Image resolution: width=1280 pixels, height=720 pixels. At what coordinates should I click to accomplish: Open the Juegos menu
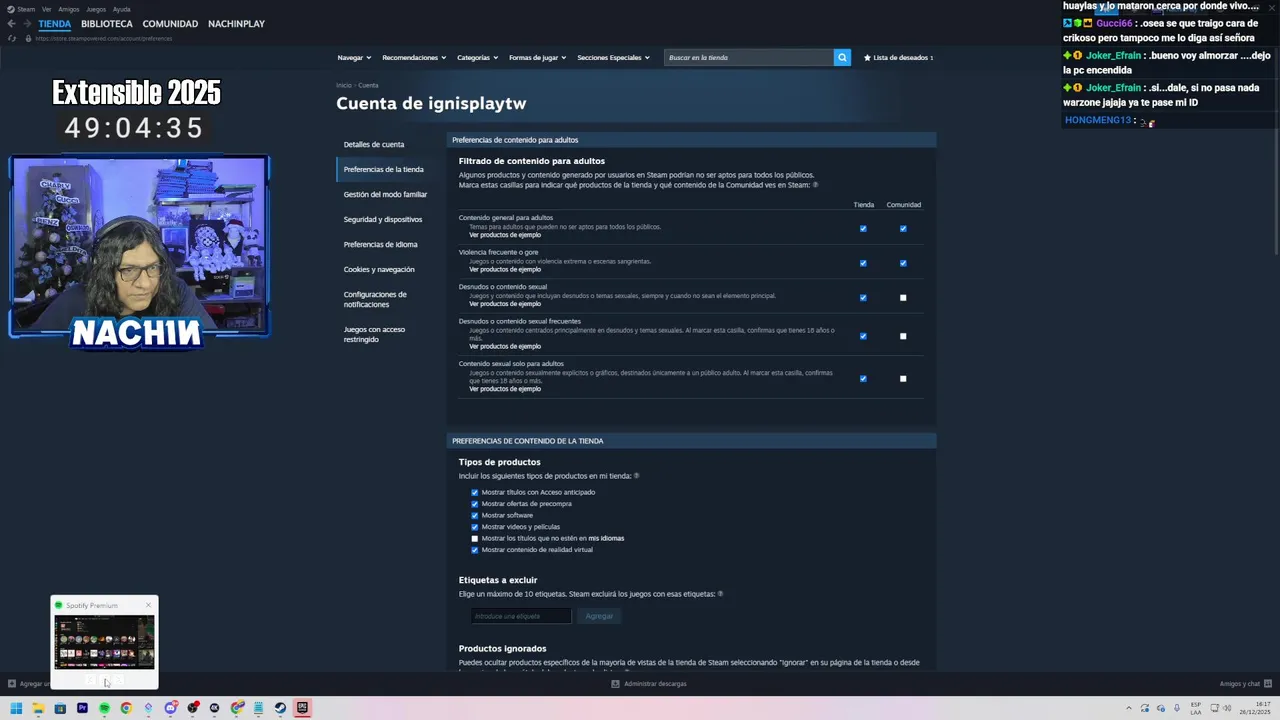click(96, 9)
